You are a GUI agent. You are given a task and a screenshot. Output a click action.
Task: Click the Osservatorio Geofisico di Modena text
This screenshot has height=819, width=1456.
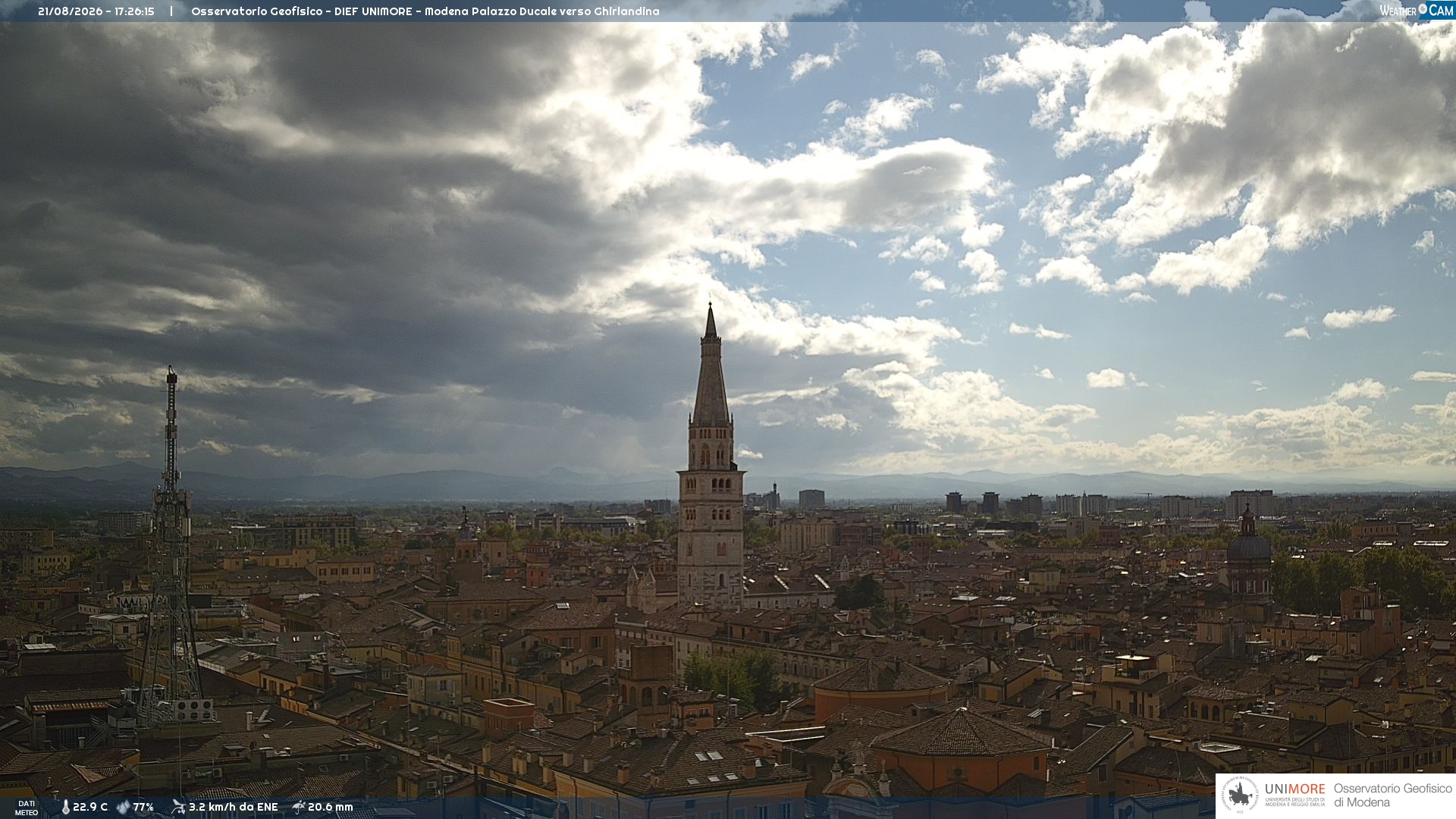[1392, 795]
